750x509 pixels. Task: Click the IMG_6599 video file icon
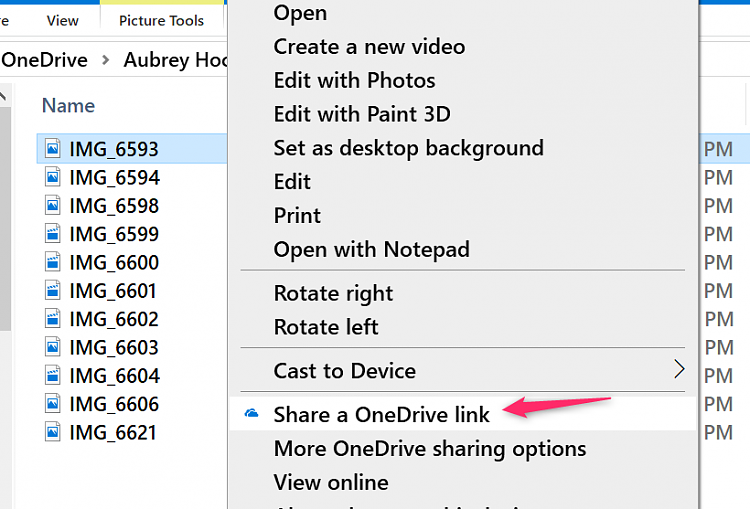(x=52, y=235)
